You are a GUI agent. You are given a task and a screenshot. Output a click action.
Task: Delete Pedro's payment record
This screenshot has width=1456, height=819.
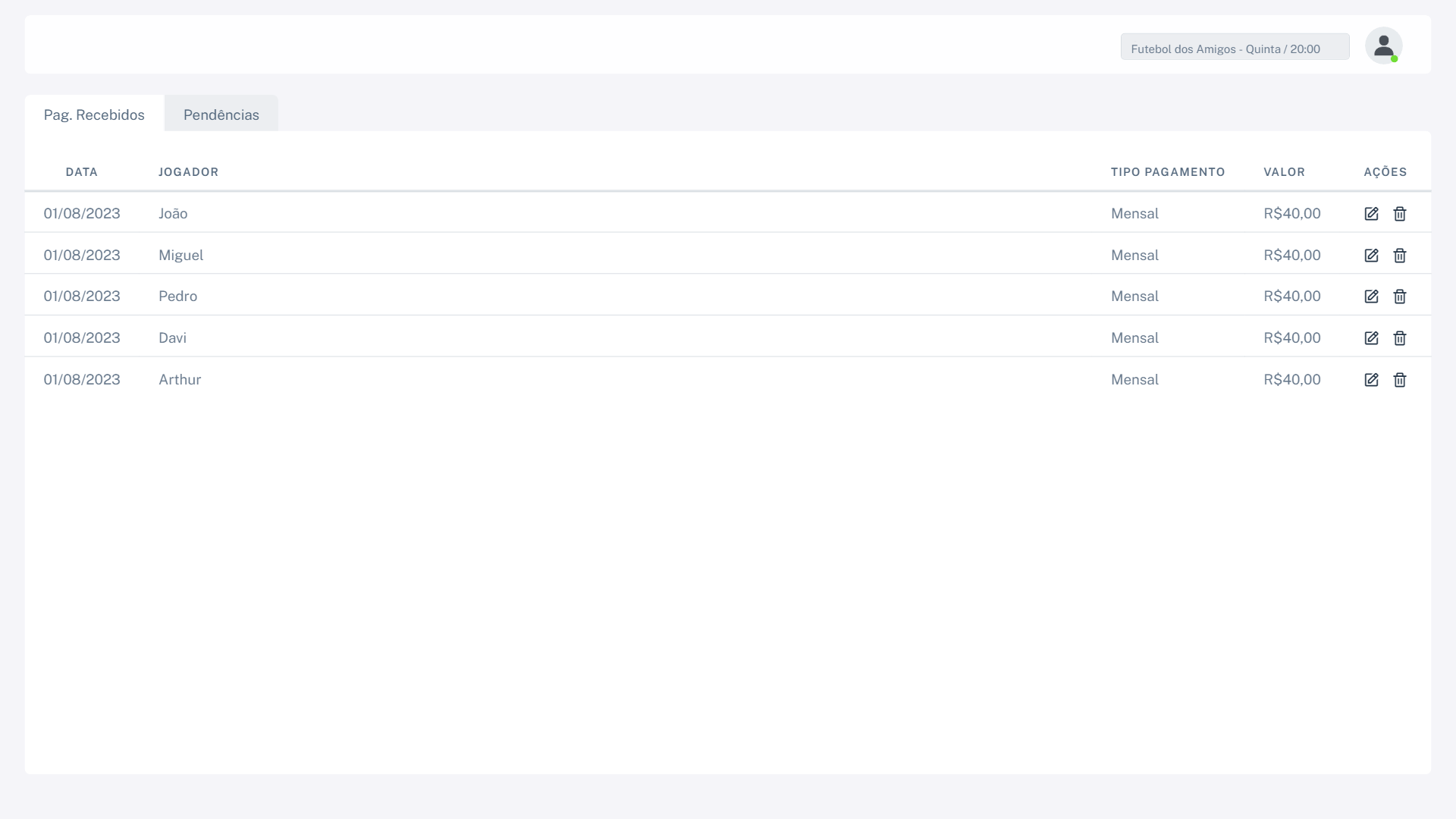click(1400, 297)
